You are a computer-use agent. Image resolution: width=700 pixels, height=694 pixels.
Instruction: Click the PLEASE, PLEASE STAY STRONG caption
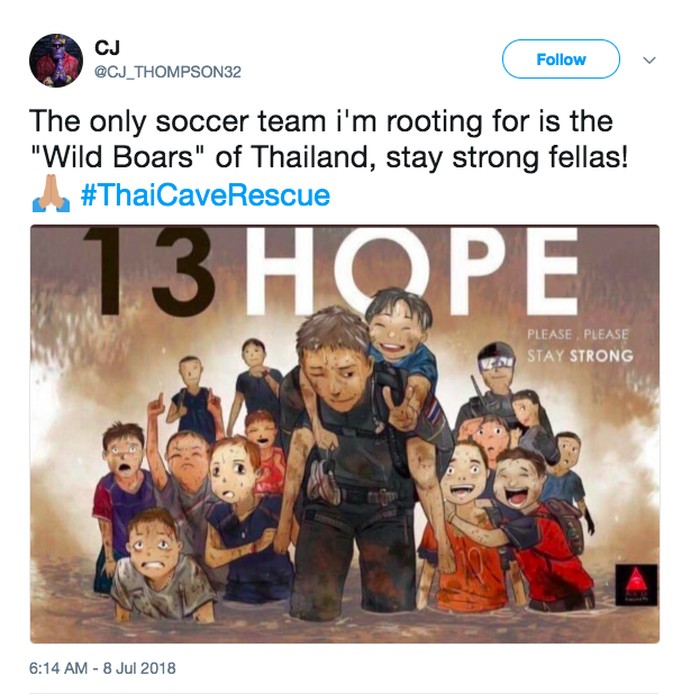click(579, 345)
